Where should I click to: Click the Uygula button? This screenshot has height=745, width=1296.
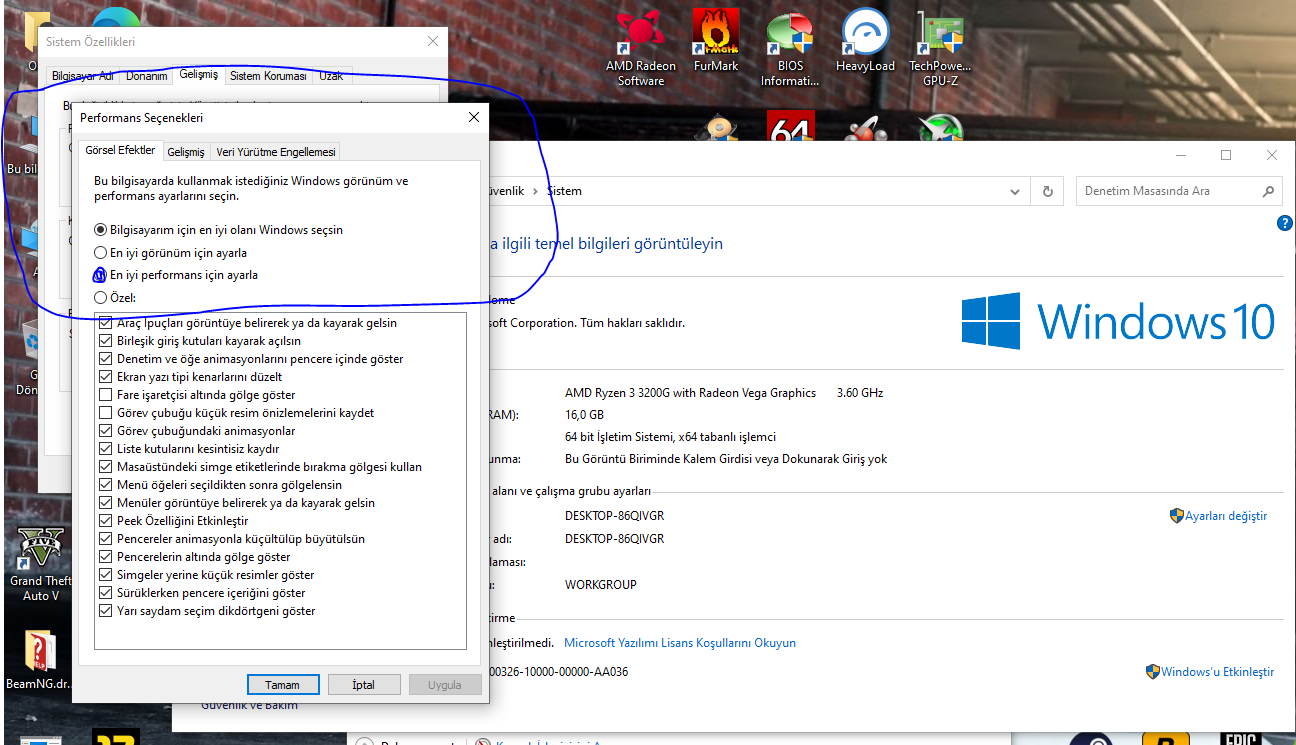[x=445, y=685]
